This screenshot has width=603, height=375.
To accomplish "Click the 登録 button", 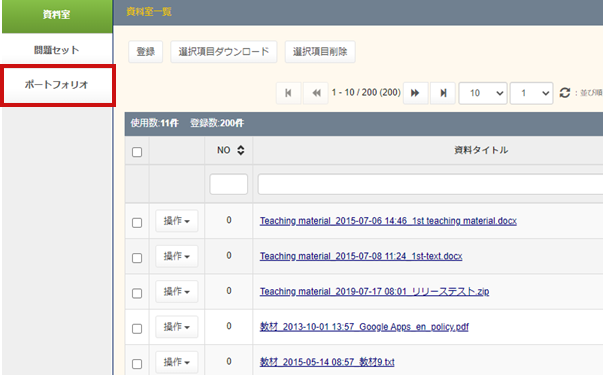I will point(146,52).
